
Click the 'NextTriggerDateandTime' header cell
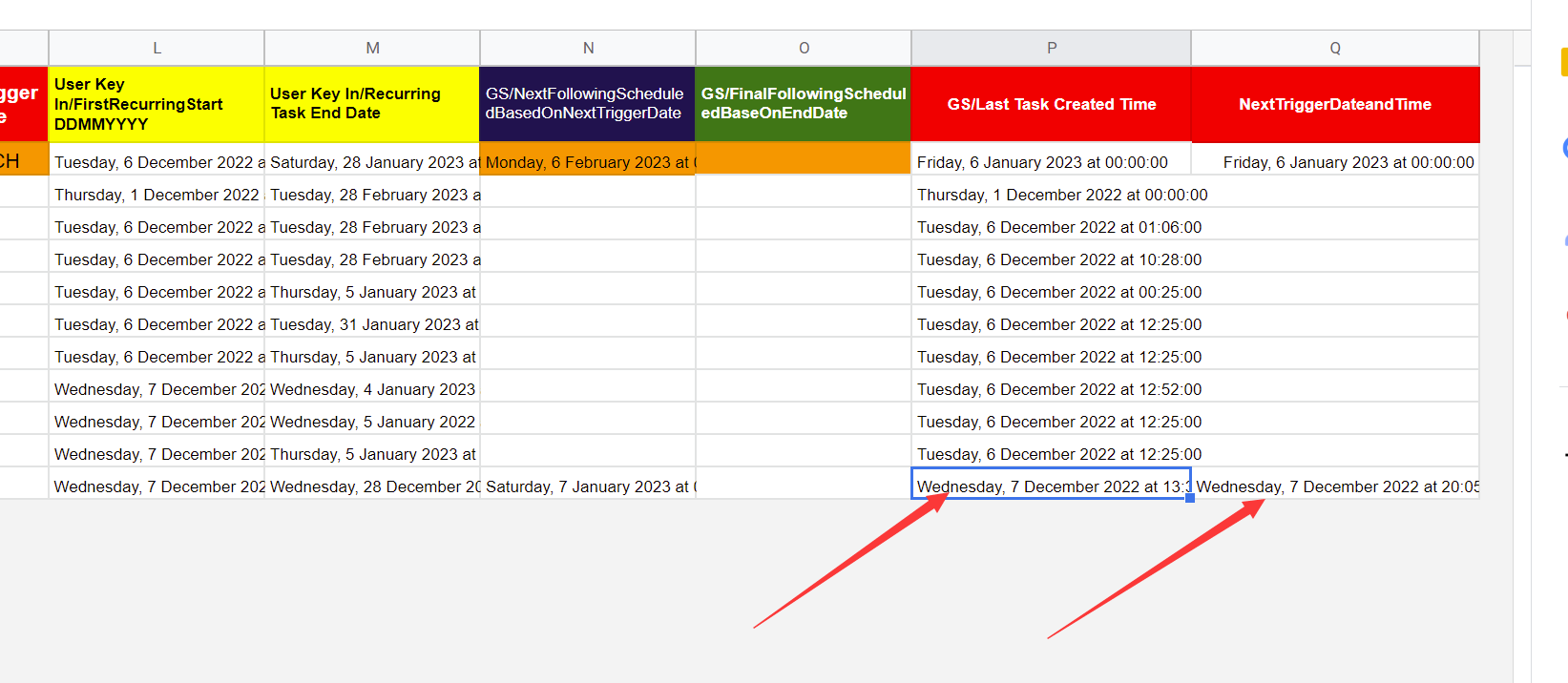coord(1335,104)
